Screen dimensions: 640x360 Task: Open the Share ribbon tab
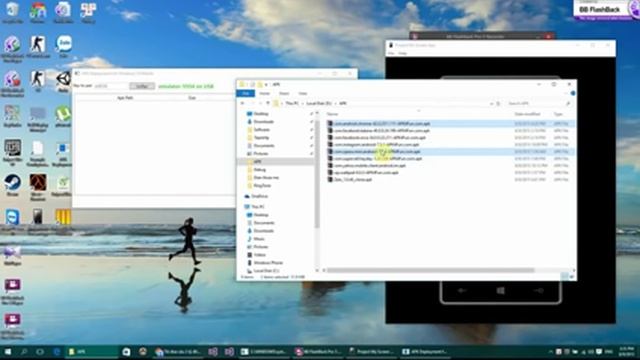pyautogui.click(x=284, y=93)
